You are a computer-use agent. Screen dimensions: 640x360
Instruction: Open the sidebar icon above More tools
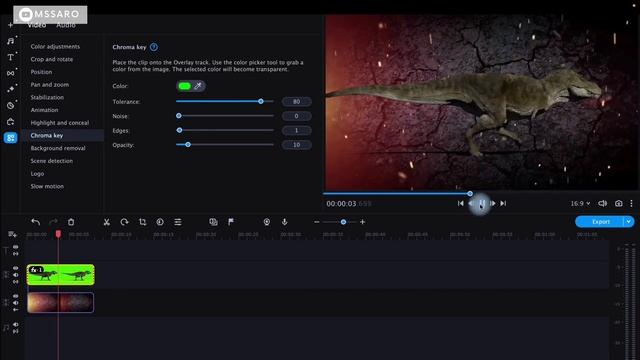pyautogui.click(x=11, y=122)
